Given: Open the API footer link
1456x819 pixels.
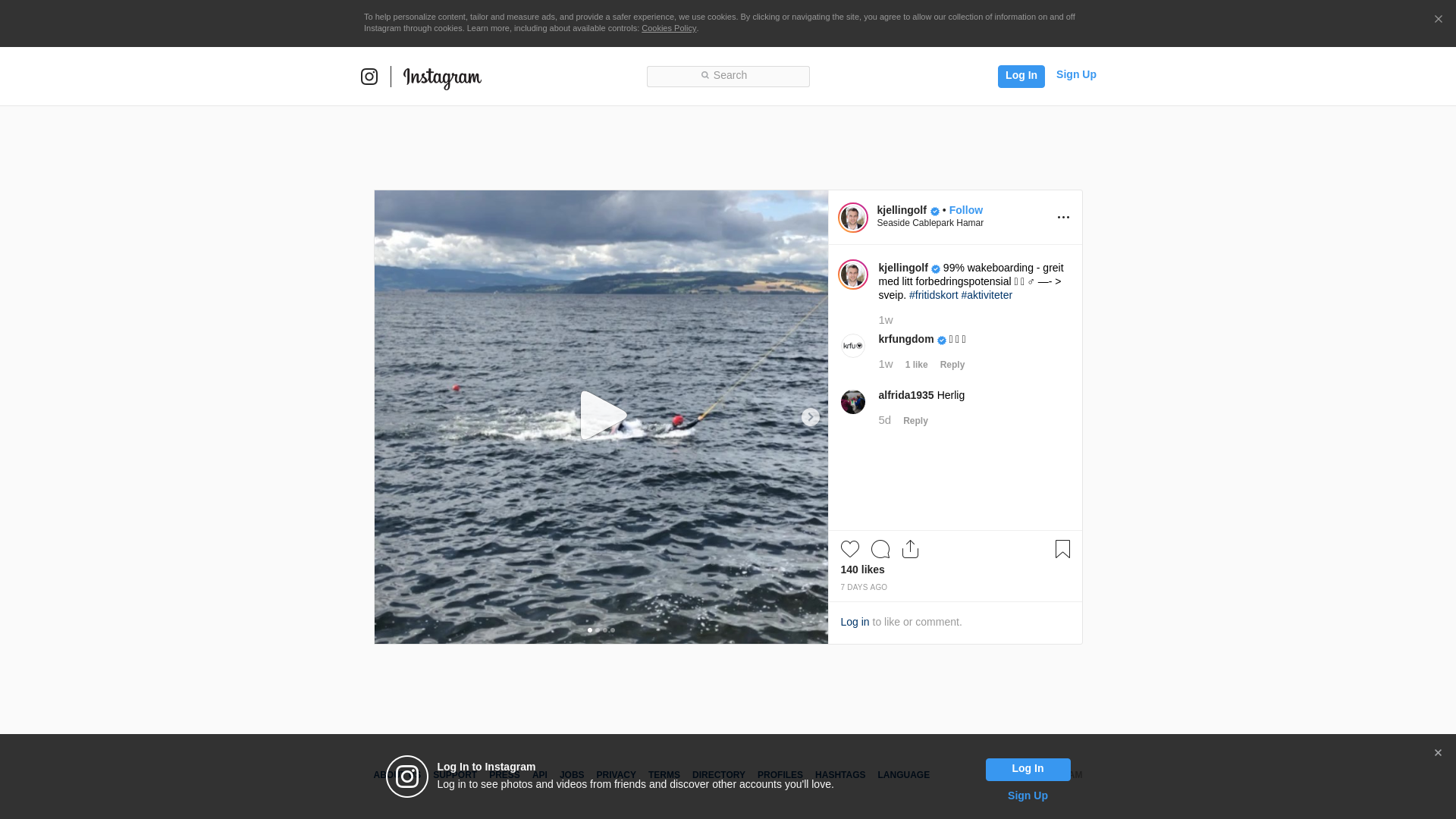Looking at the screenshot, I should [x=540, y=775].
